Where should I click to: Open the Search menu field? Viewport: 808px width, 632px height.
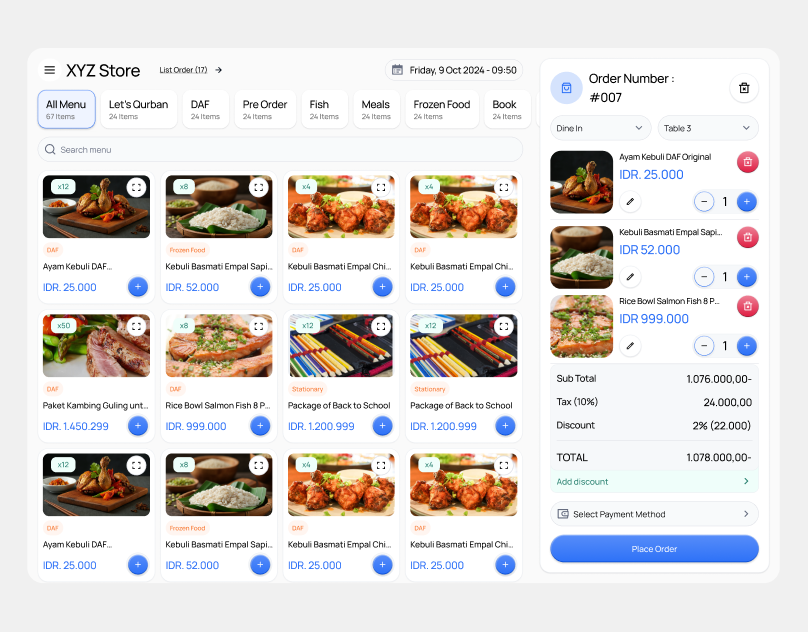pos(286,148)
